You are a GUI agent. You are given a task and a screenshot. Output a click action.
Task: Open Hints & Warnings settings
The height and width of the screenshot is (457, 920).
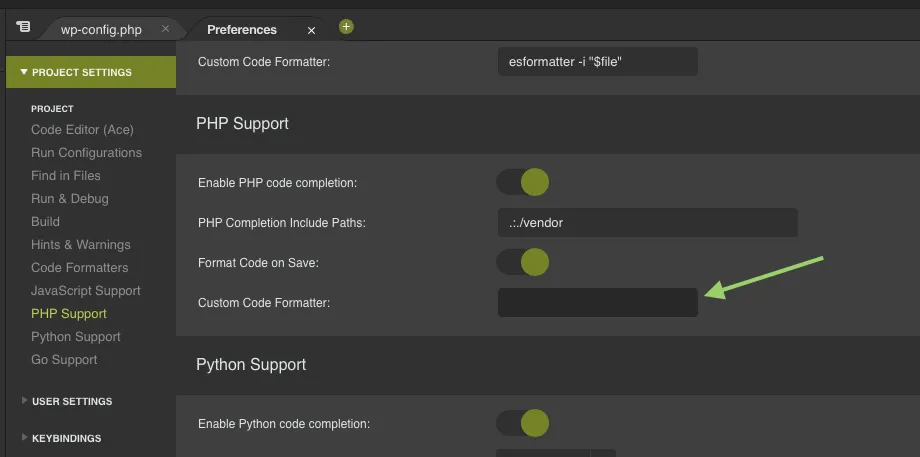[x=81, y=244]
